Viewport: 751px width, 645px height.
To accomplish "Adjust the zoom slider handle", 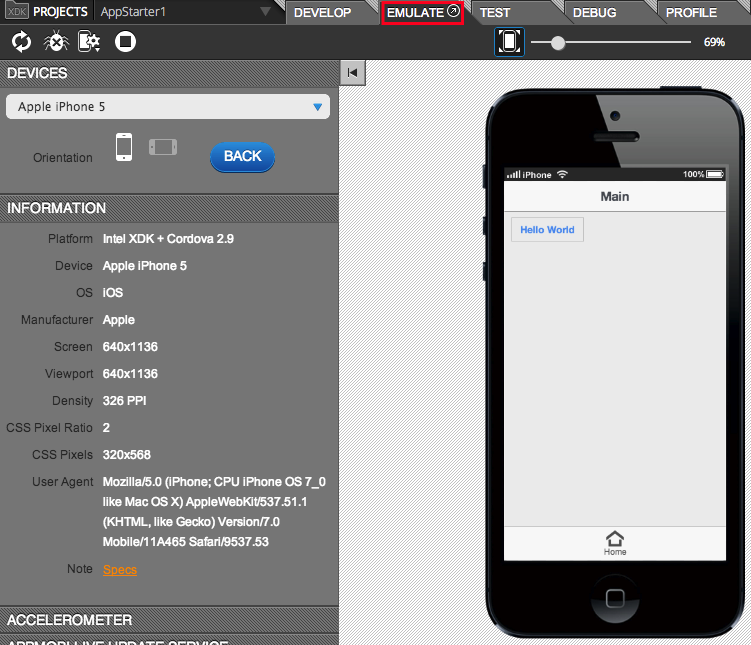I will pos(558,43).
